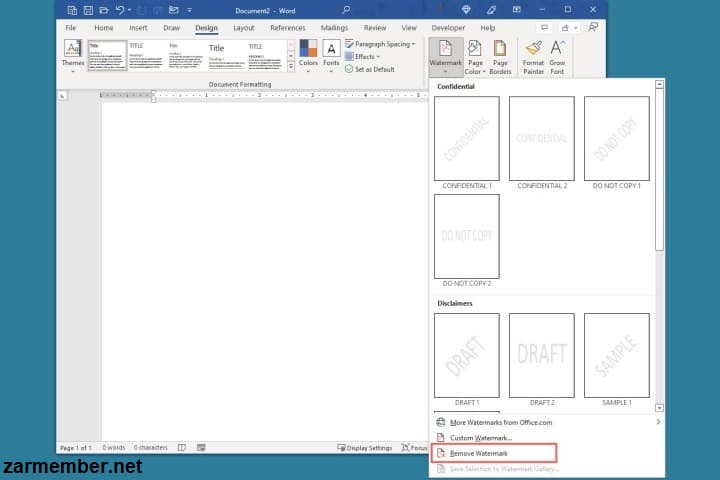The width and height of the screenshot is (720, 480).
Task: Open the Review tab
Action: [x=375, y=28]
